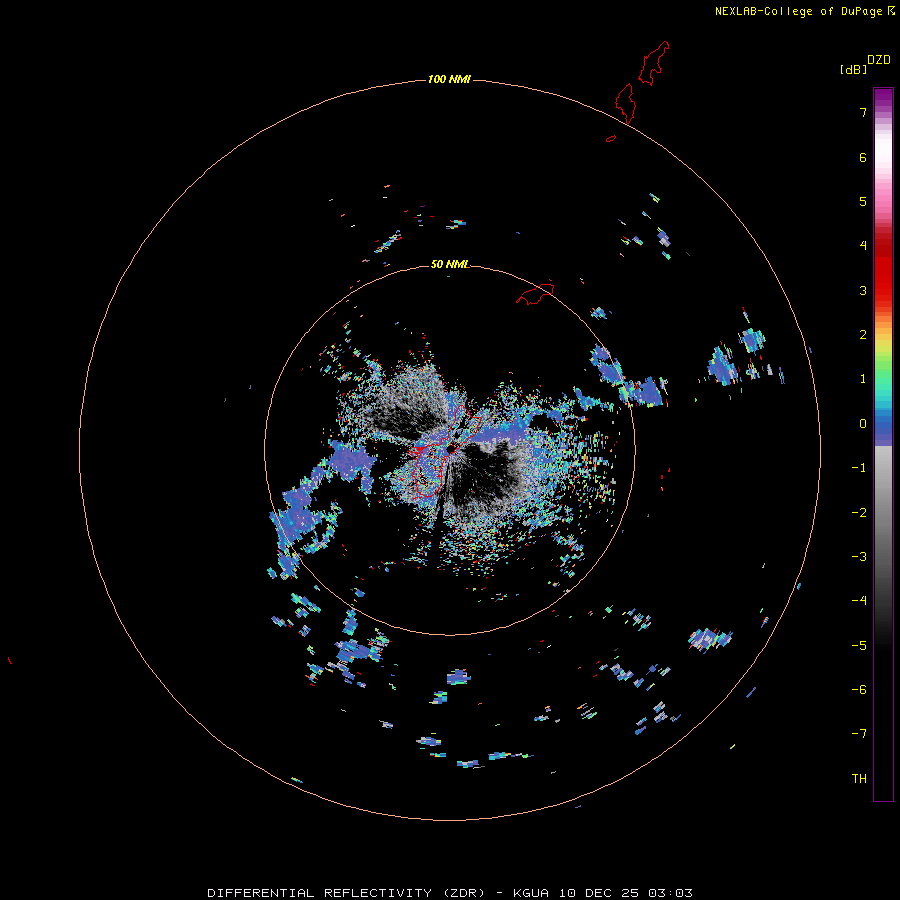The width and height of the screenshot is (900, 900).
Task: Click the 7 dB value on the color scale
Action: 863,112
